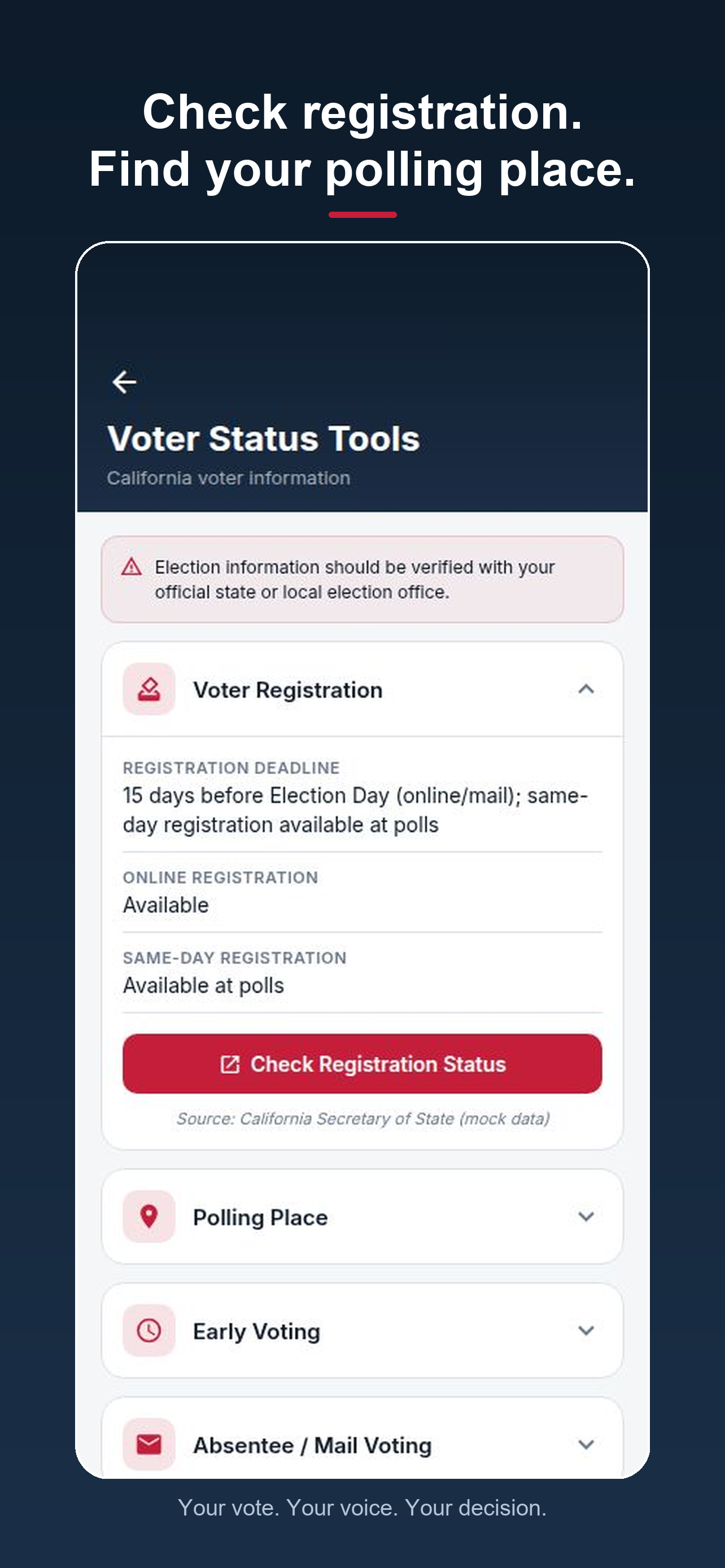Click the external link icon on button
The width and height of the screenshot is (725, 1568).
(229, 1064)
